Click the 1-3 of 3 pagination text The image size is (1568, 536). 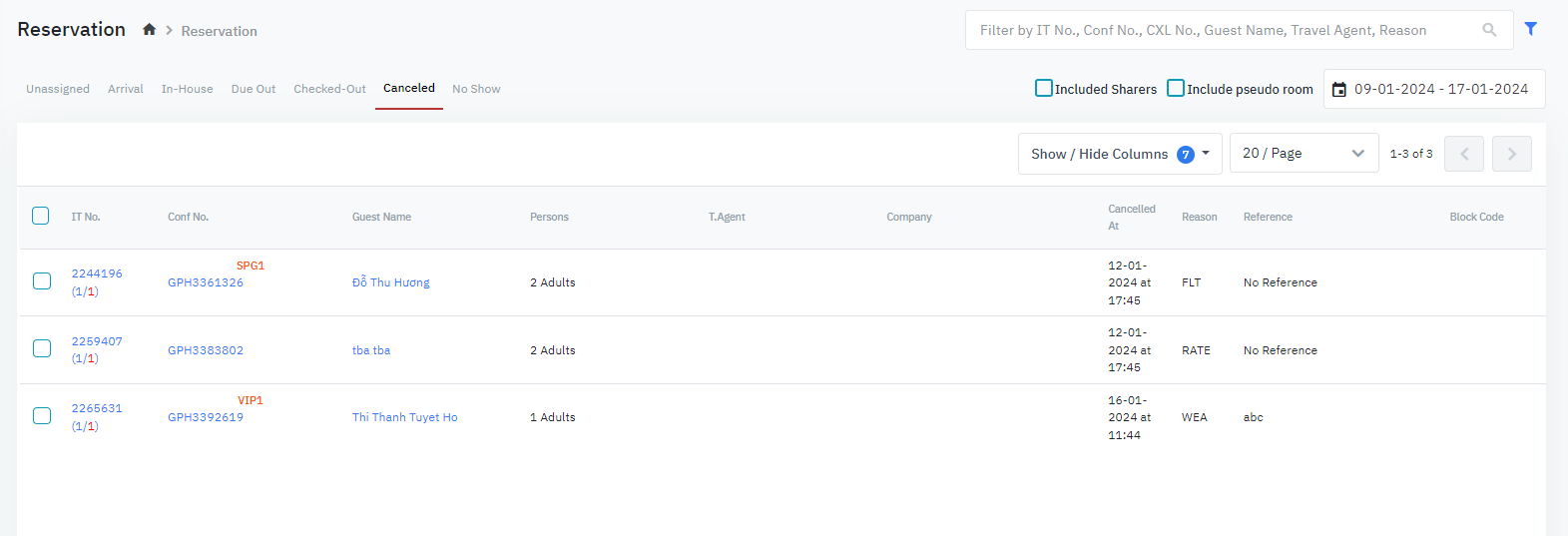(1411, 154)
